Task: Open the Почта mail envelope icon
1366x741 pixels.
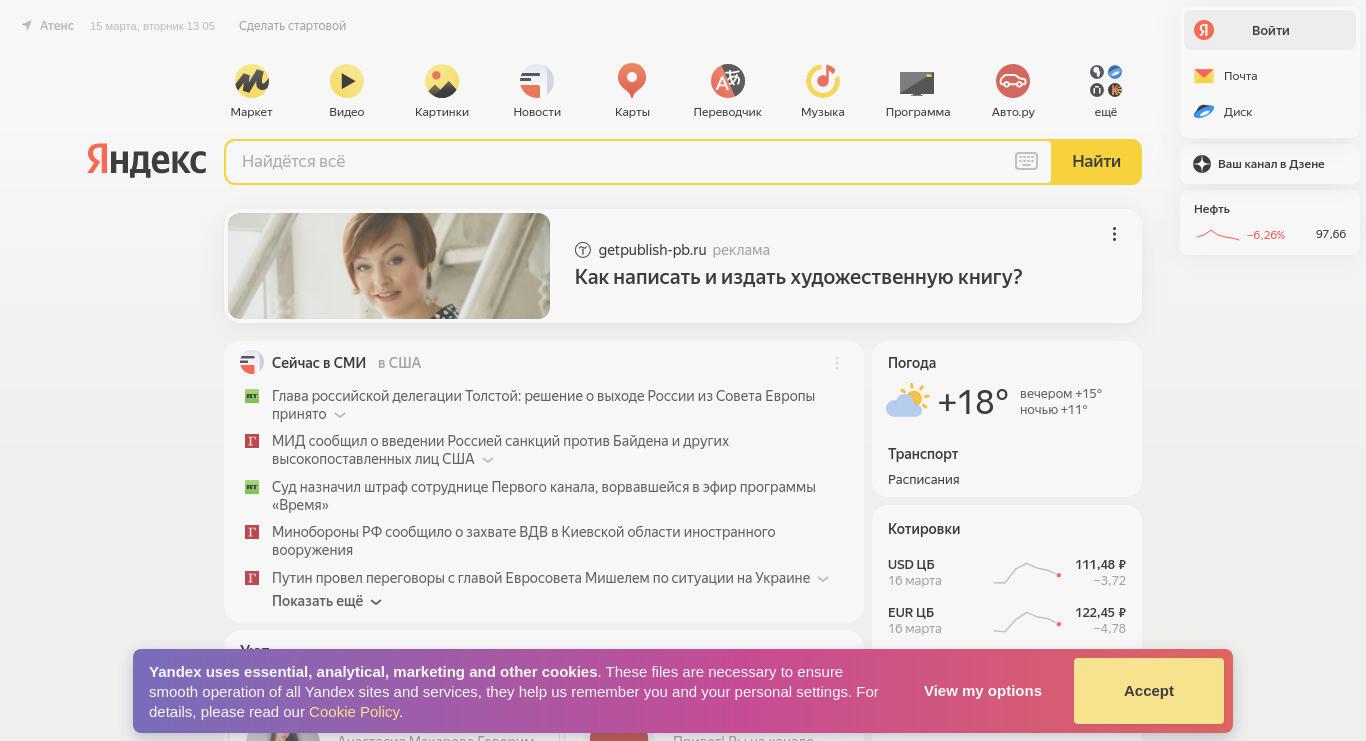Action: coord(1204,76)
